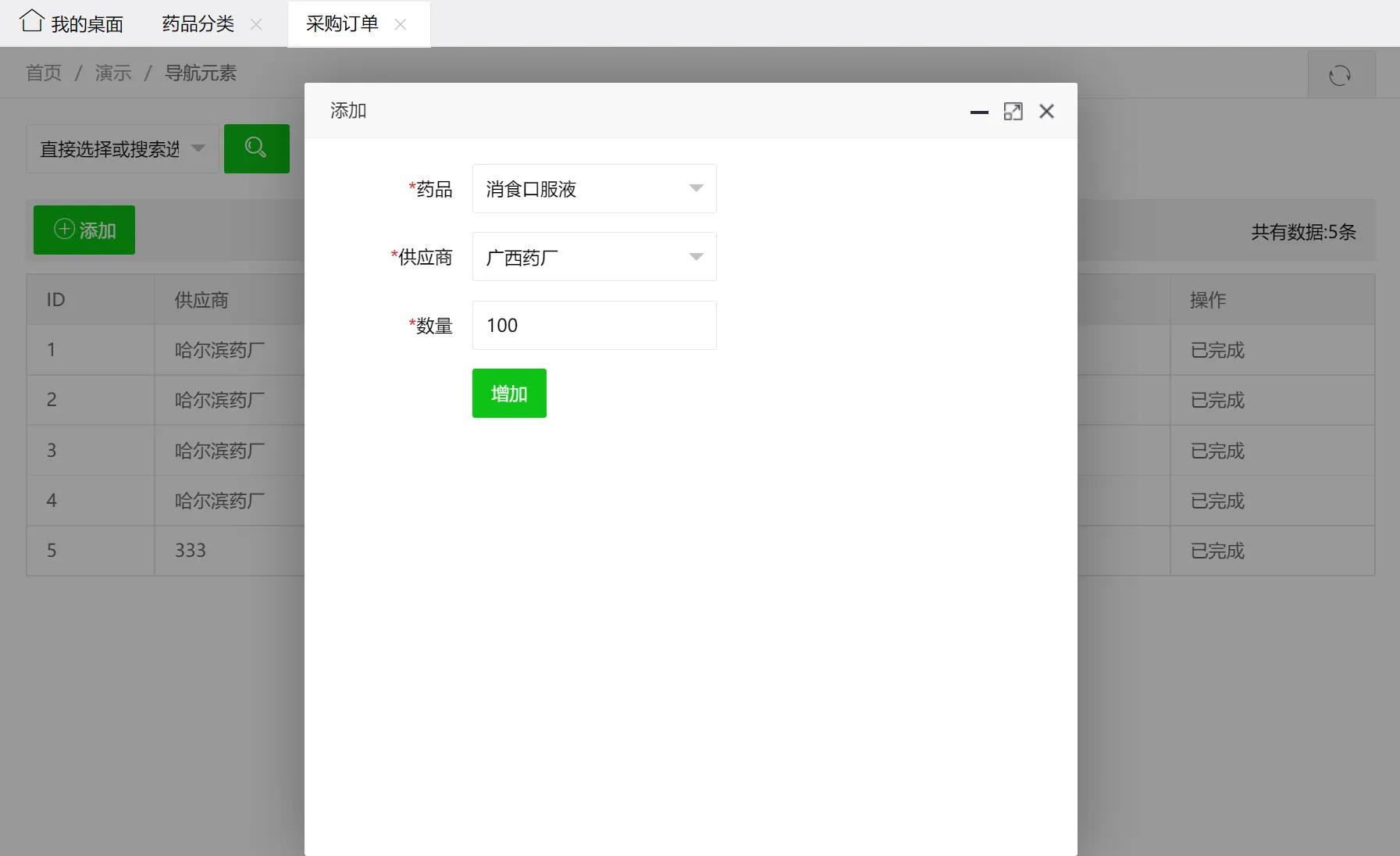Click the 首页 breadcrumb link
This screenshot has width=1400, height=856.
tap(44, 73)
